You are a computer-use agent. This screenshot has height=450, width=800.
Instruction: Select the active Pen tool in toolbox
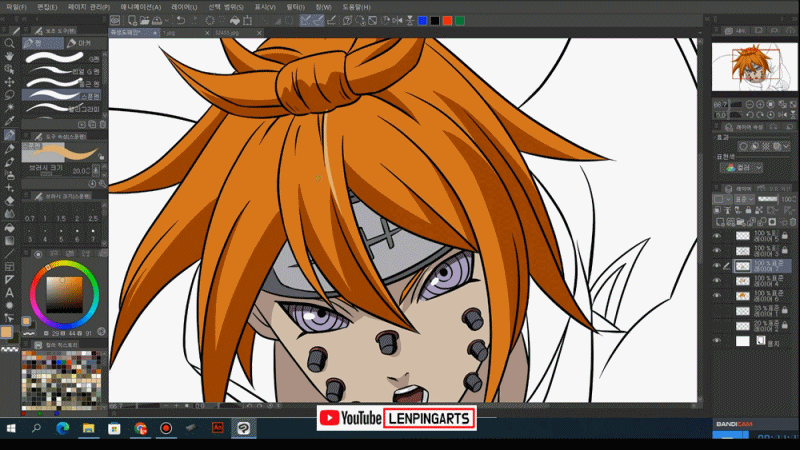click(x=9, y=135)
